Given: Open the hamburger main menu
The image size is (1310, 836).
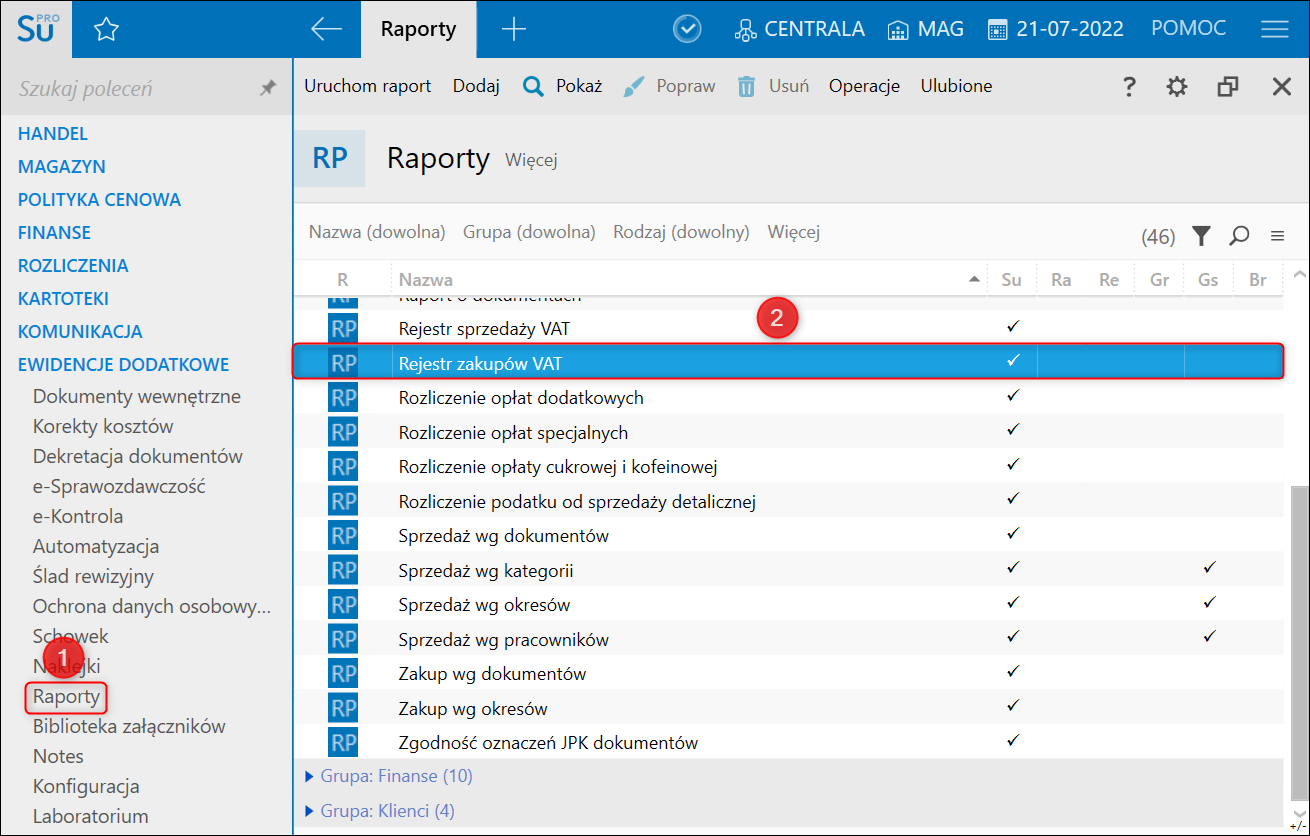Looking at the screenshot, I should [1274, 30].
